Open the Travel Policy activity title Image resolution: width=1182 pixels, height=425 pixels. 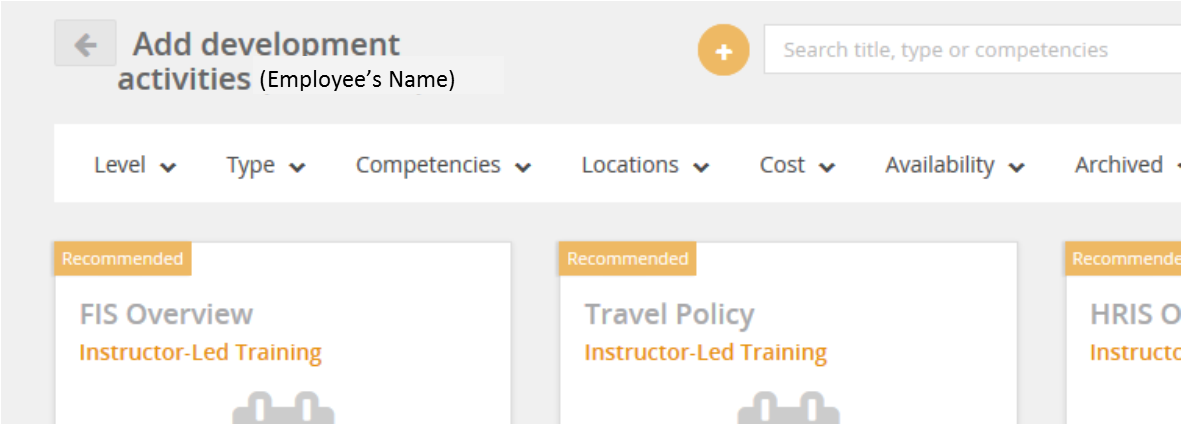click(x=669, y=314)
